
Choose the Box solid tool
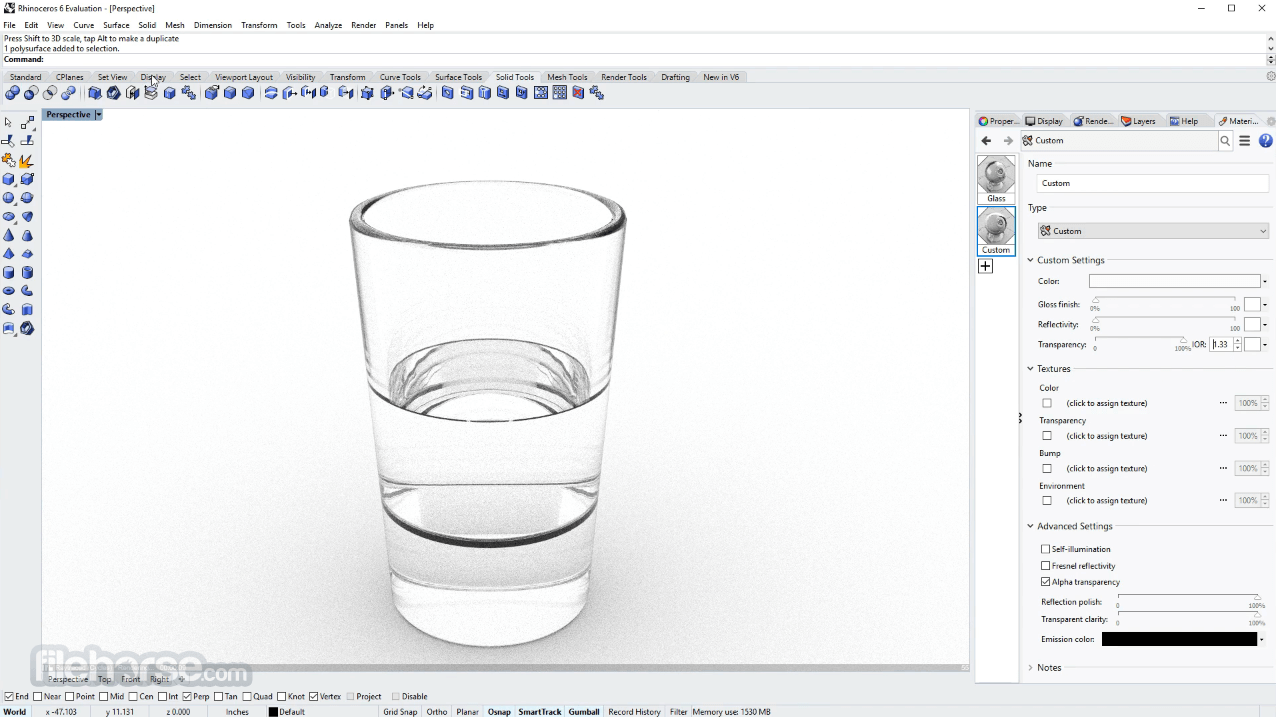9,179
